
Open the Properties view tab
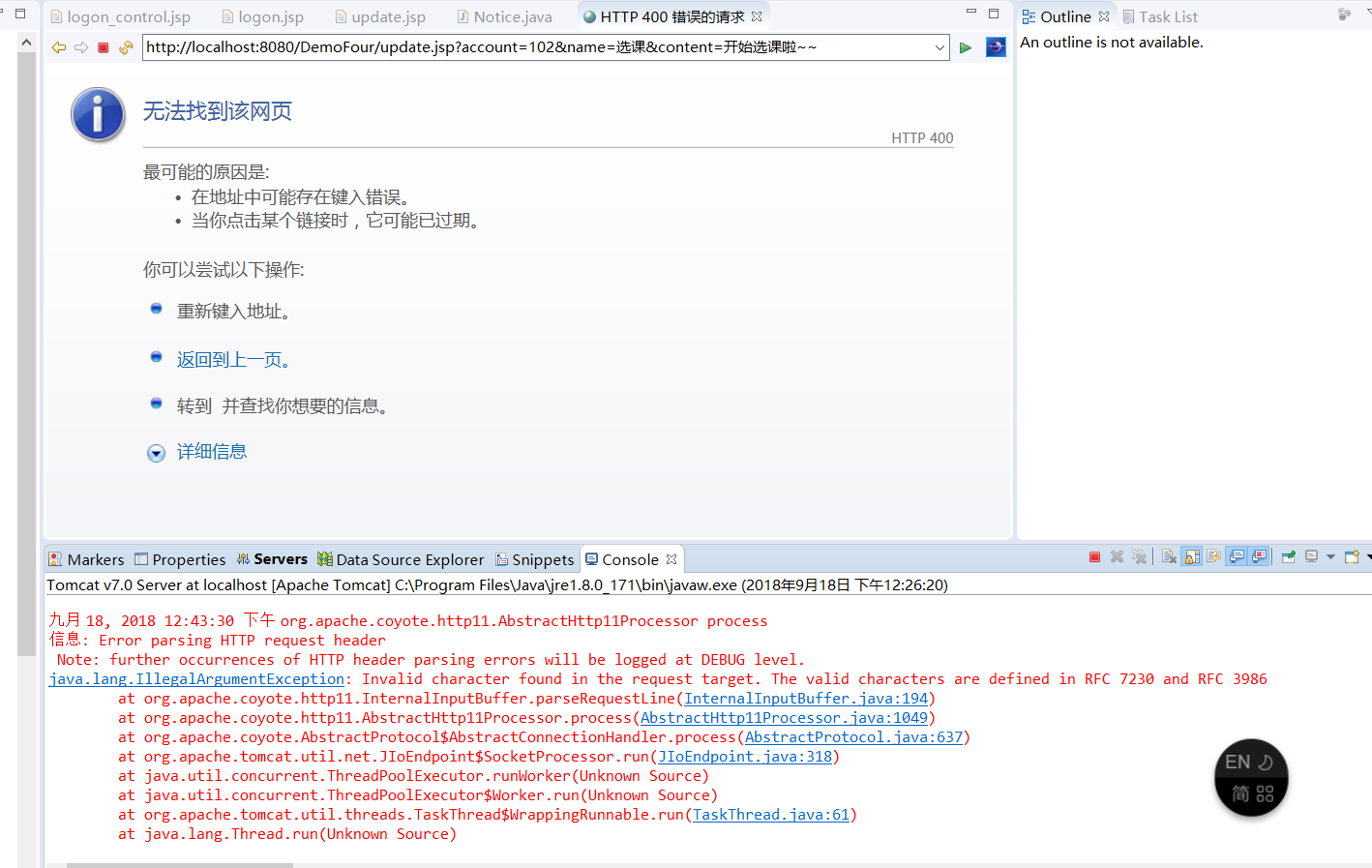tap(180, 559)
